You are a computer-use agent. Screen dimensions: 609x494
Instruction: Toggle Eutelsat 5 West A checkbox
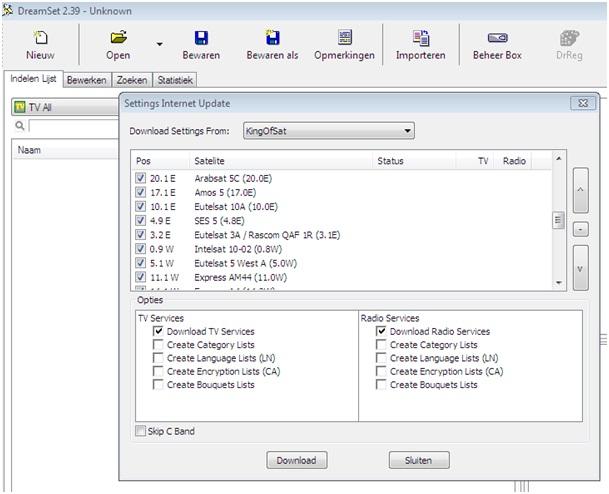click(x=140, y=263)
